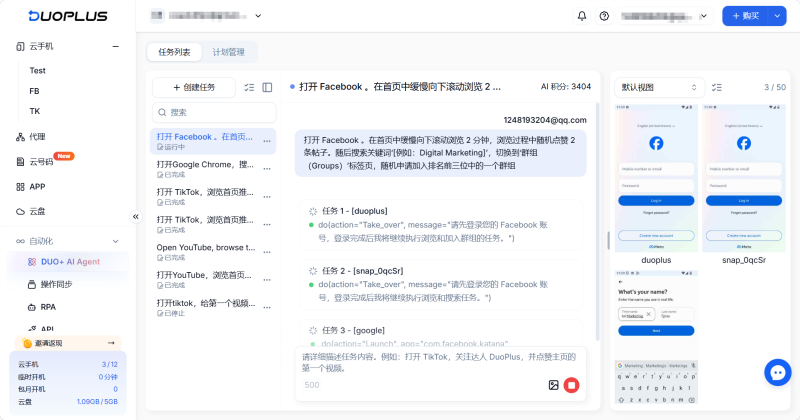The height and width of the screenshot is (420, 800).
Task: Click the AI 积分: 3404 label
Action: tap(566, 87)
